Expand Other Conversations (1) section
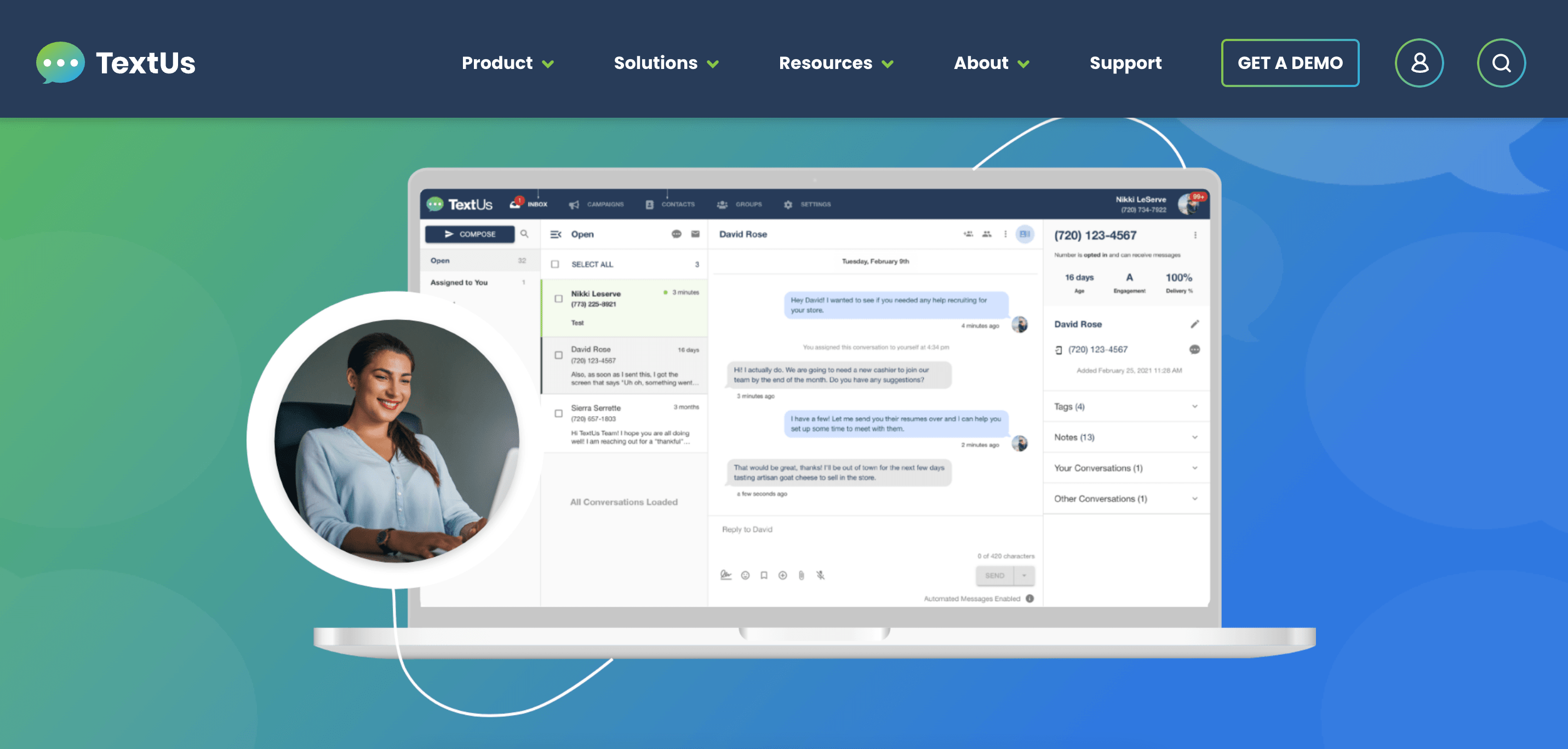This screenshot has width=1568, height=749. 1126,498
